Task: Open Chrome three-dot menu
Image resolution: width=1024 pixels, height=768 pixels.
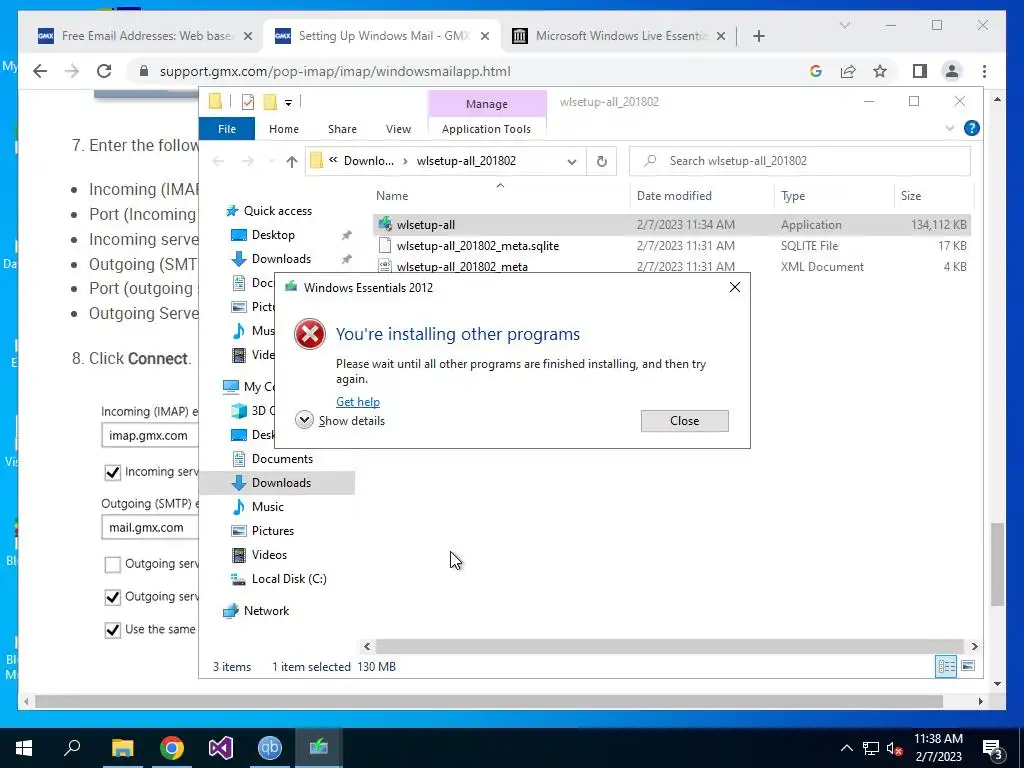Action: [984, 71]
